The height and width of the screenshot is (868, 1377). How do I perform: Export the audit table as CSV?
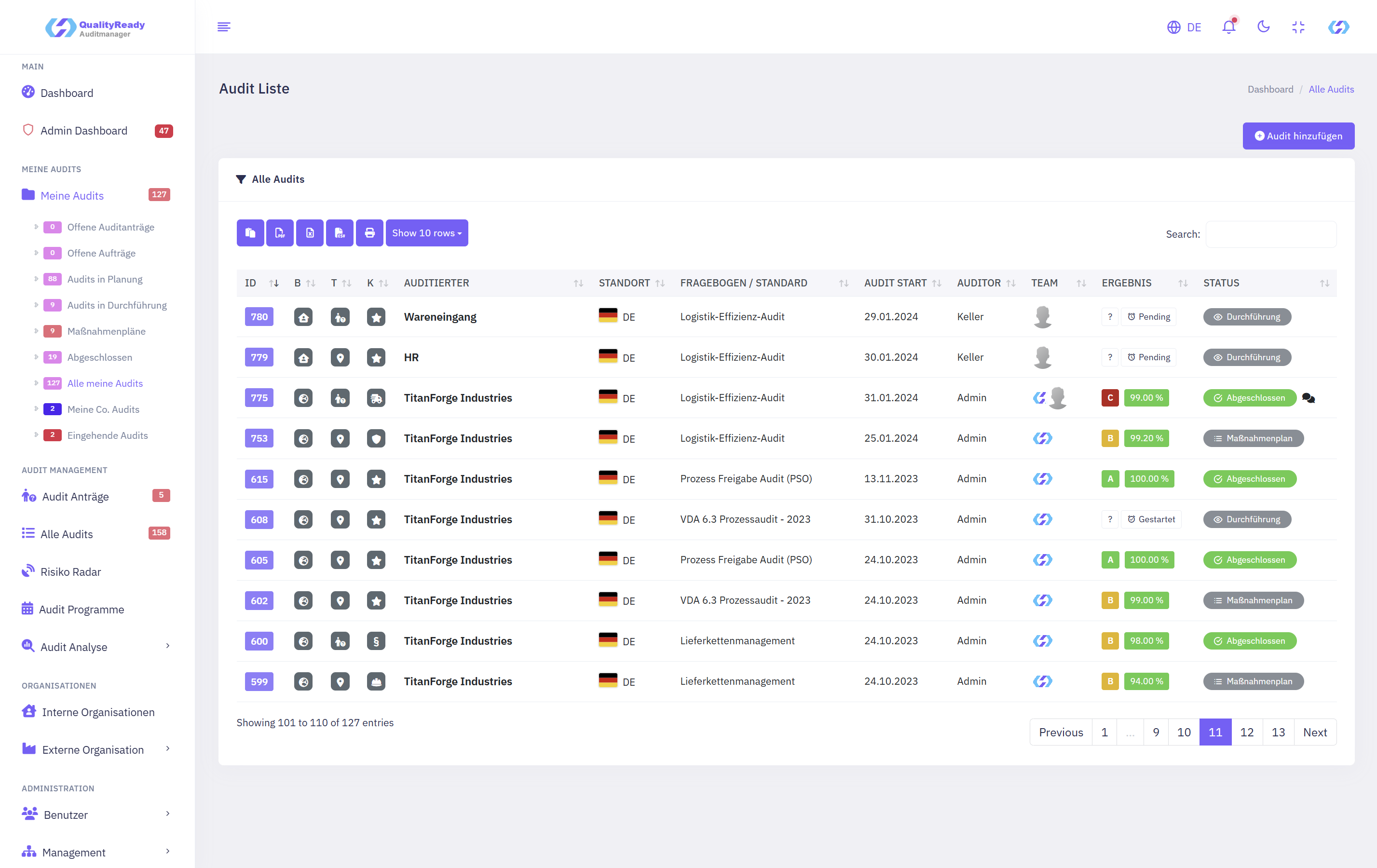point(340,233)
